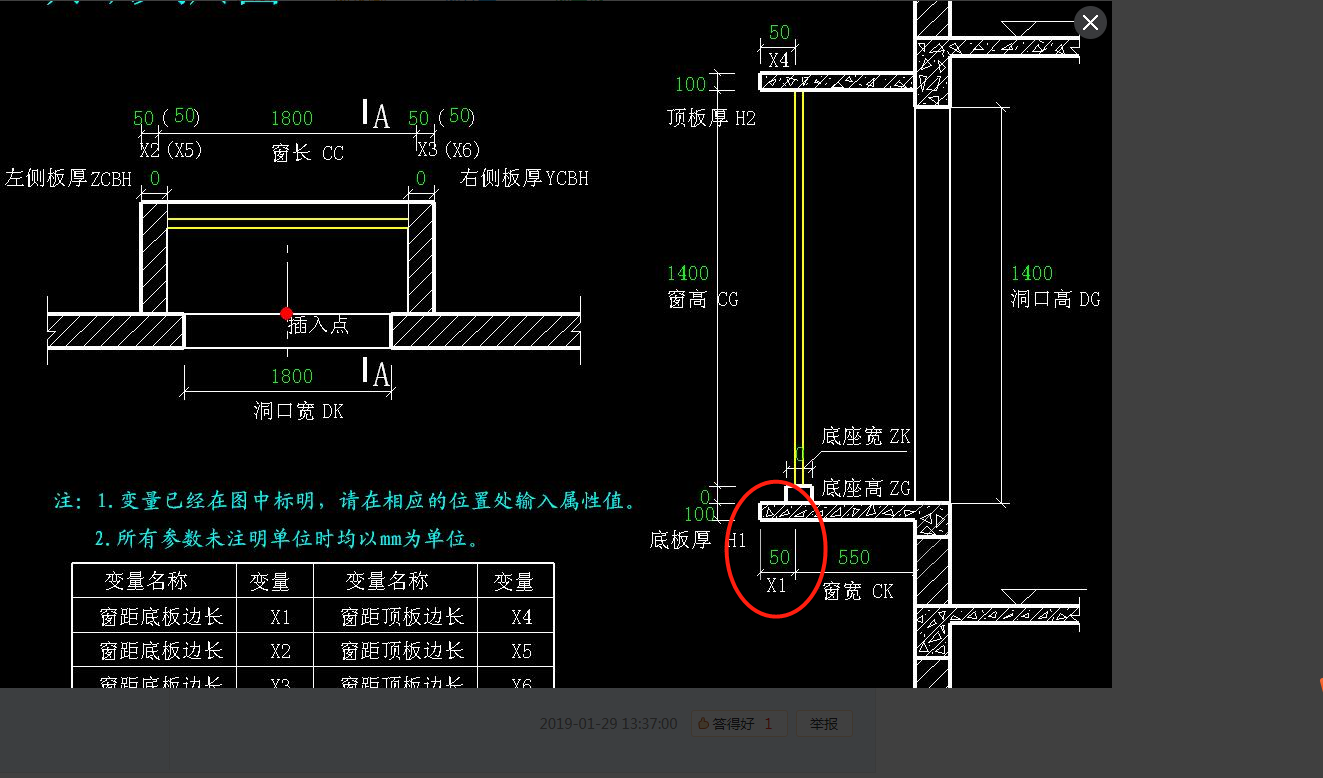Image resolution: width=1323 pixels, height=778 pixels.
Task: Click the 举报 report button
Action: click(824, 724)
